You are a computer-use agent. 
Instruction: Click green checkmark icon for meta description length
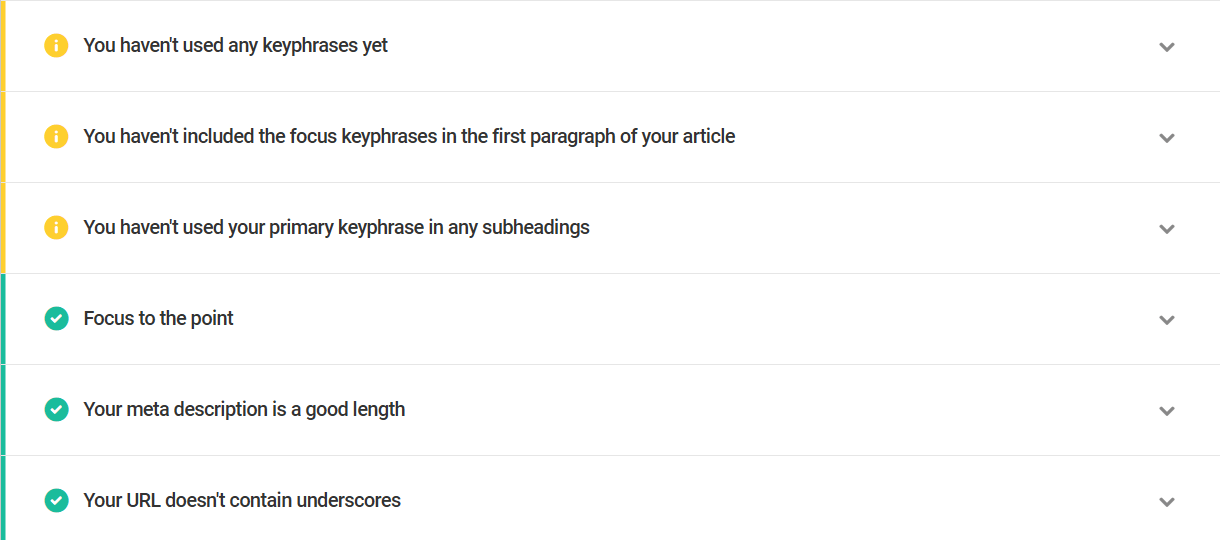56,410
